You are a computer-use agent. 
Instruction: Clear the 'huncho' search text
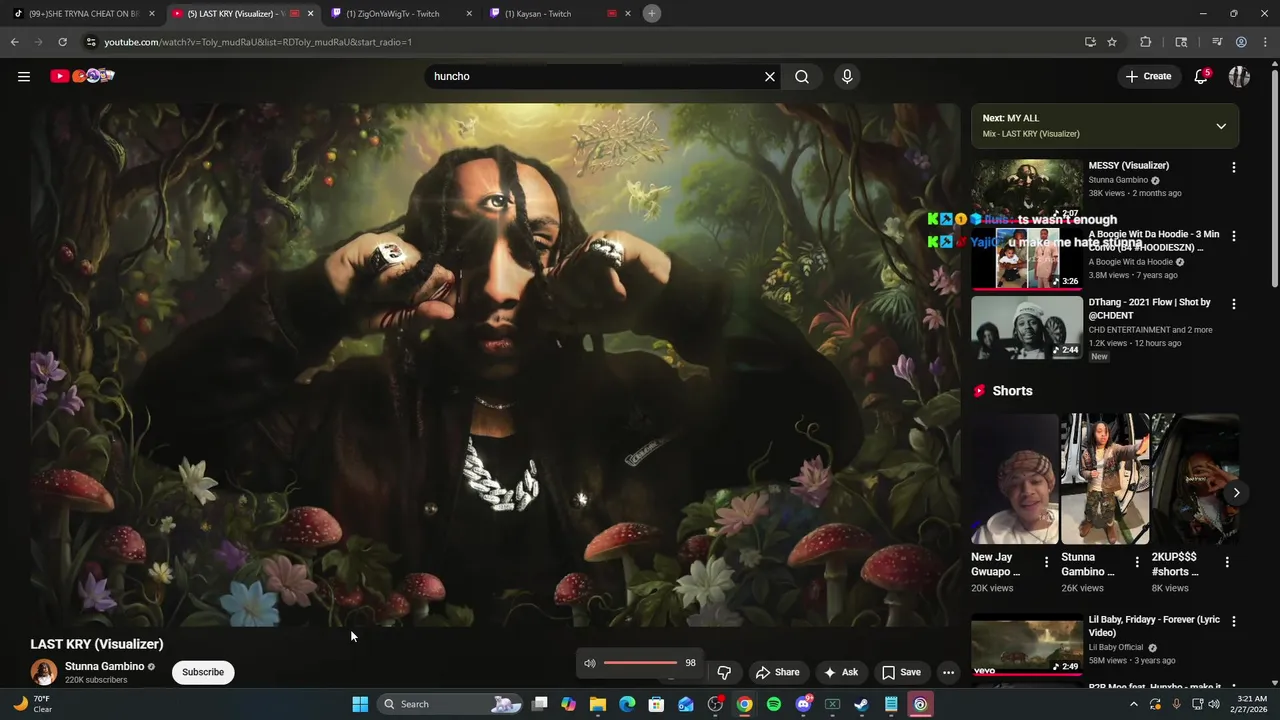(x=770, y=76)
